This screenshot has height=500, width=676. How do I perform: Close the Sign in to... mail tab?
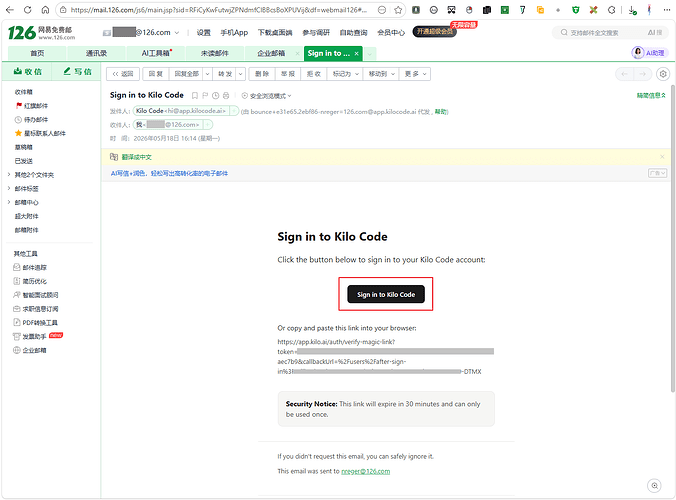click(x=357, y=53)
